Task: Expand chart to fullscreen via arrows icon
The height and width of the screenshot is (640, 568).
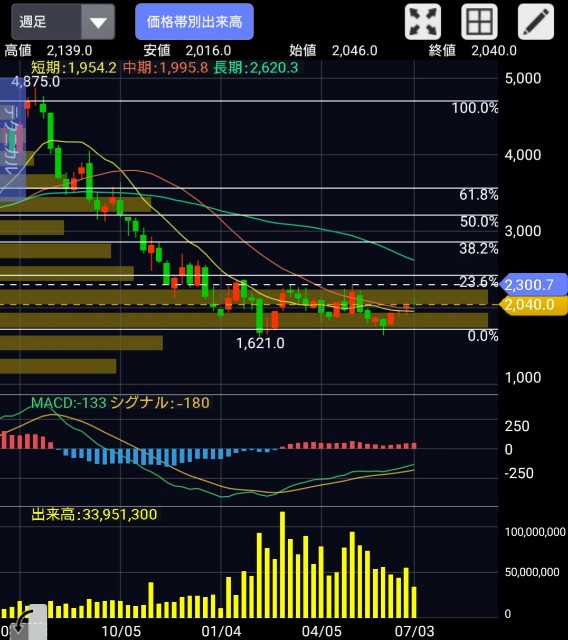Action: point(423,22)
